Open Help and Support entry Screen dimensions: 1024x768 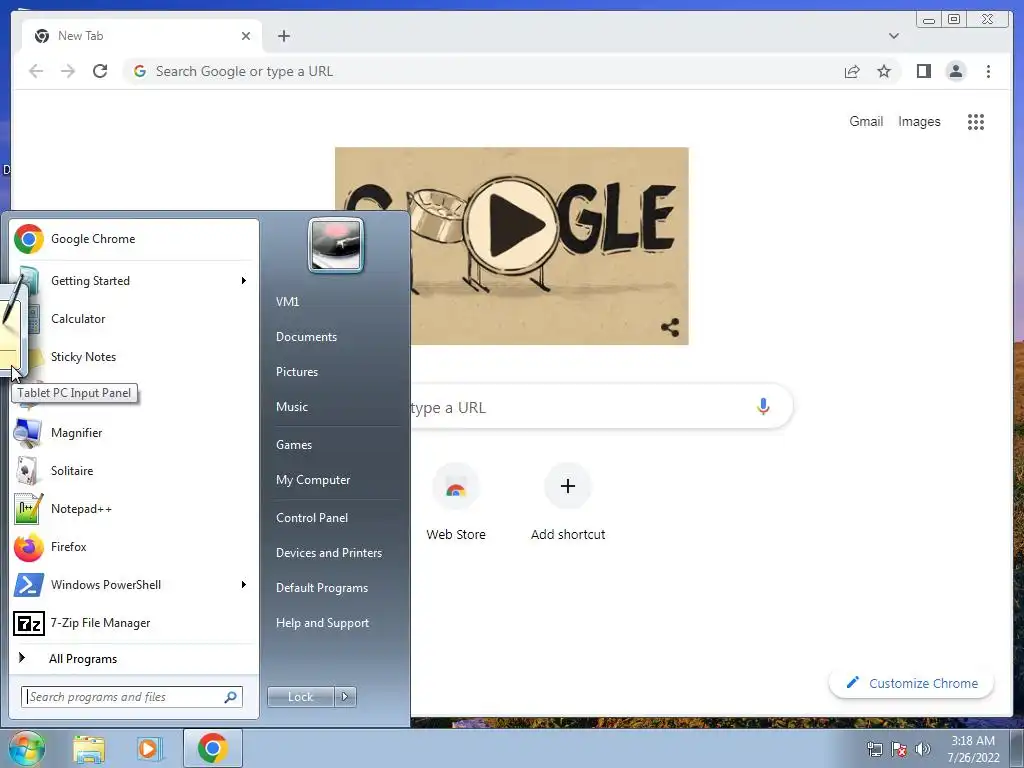323,623
